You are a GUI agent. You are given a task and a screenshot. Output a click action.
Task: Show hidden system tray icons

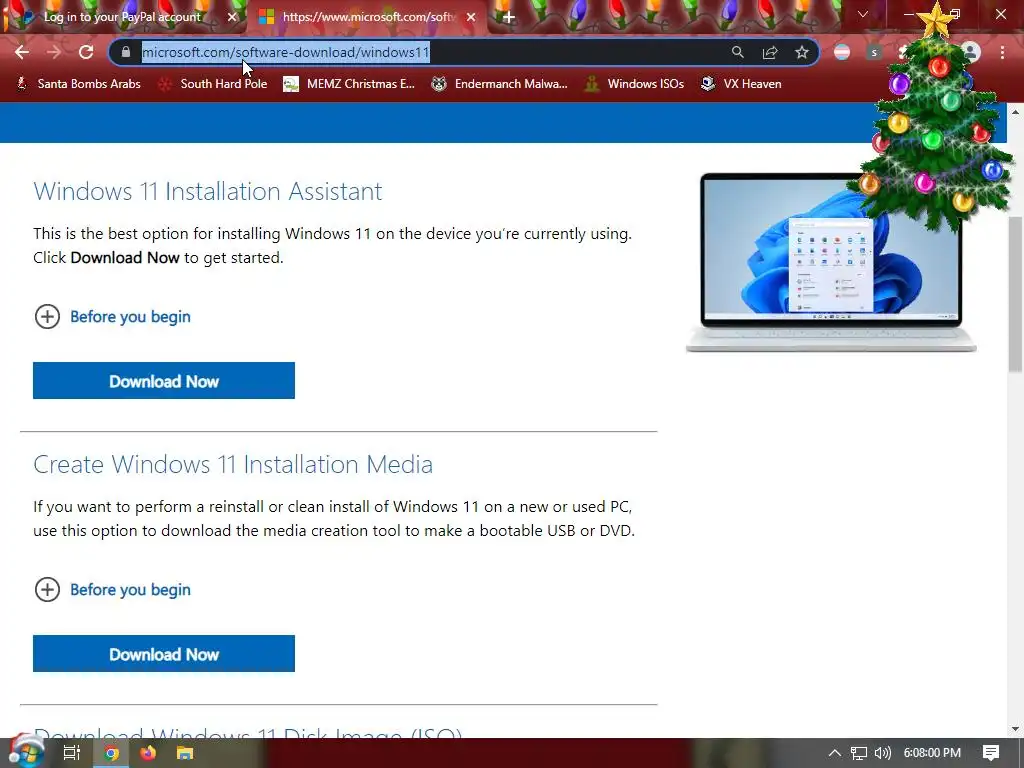835,753
